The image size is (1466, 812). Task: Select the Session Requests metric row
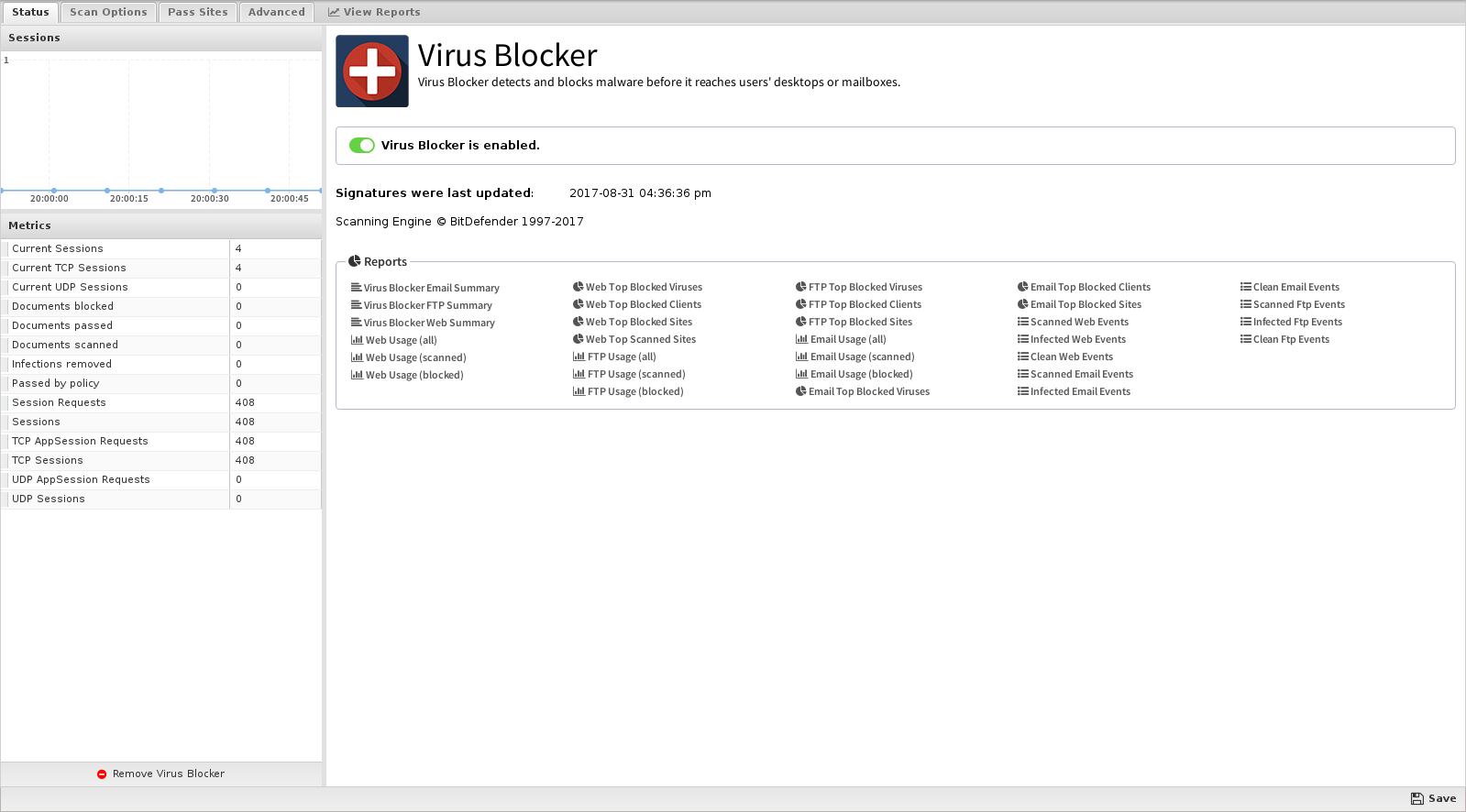(161, 403)
